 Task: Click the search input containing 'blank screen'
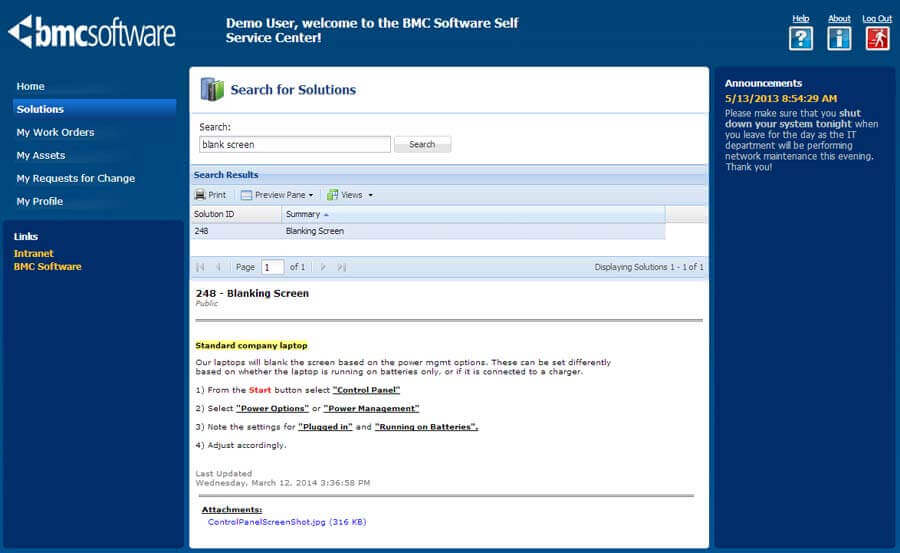295,145
